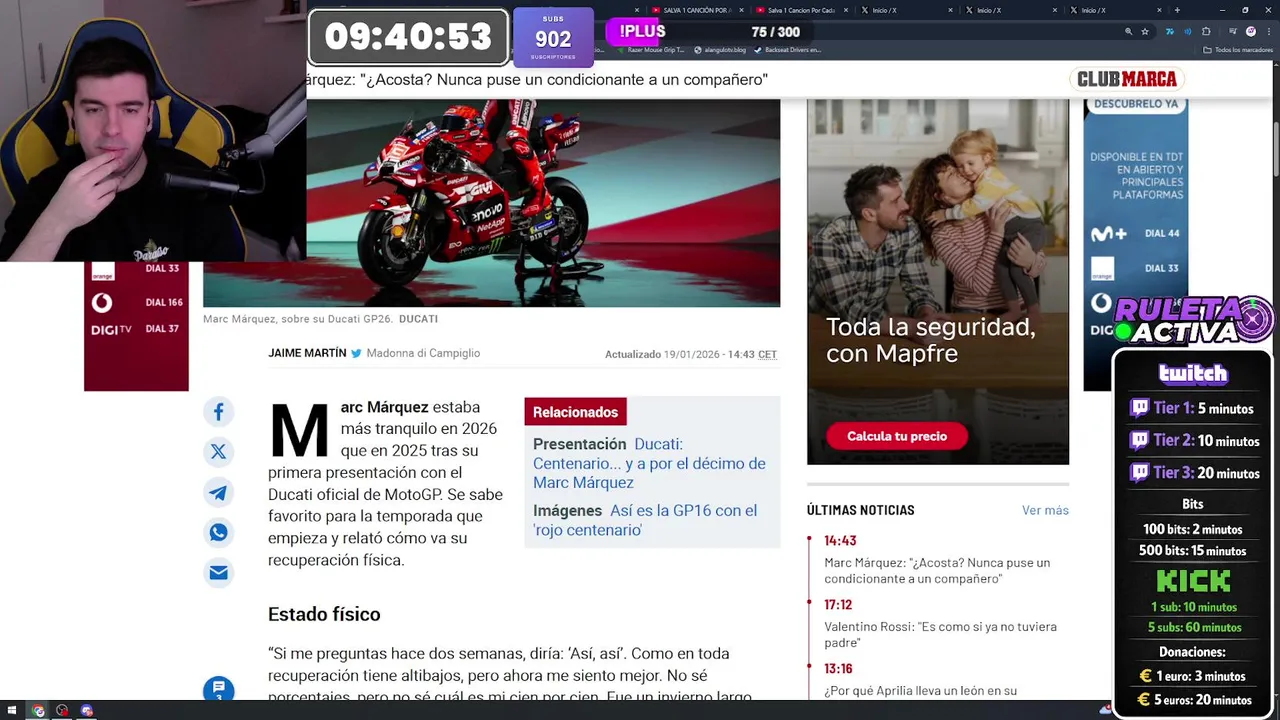This screenshot has height=720, width=1280.
Task: Click the 'Relacionados' header label
Action: 575,412
